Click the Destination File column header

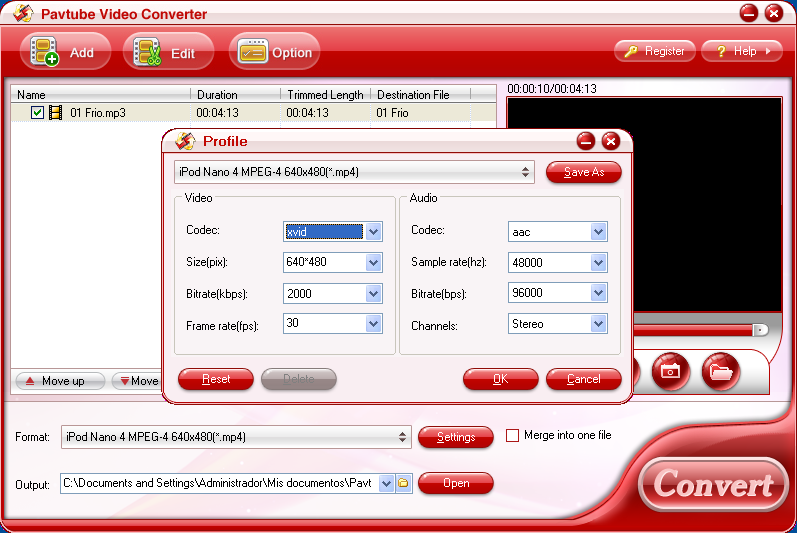point(420,95)
